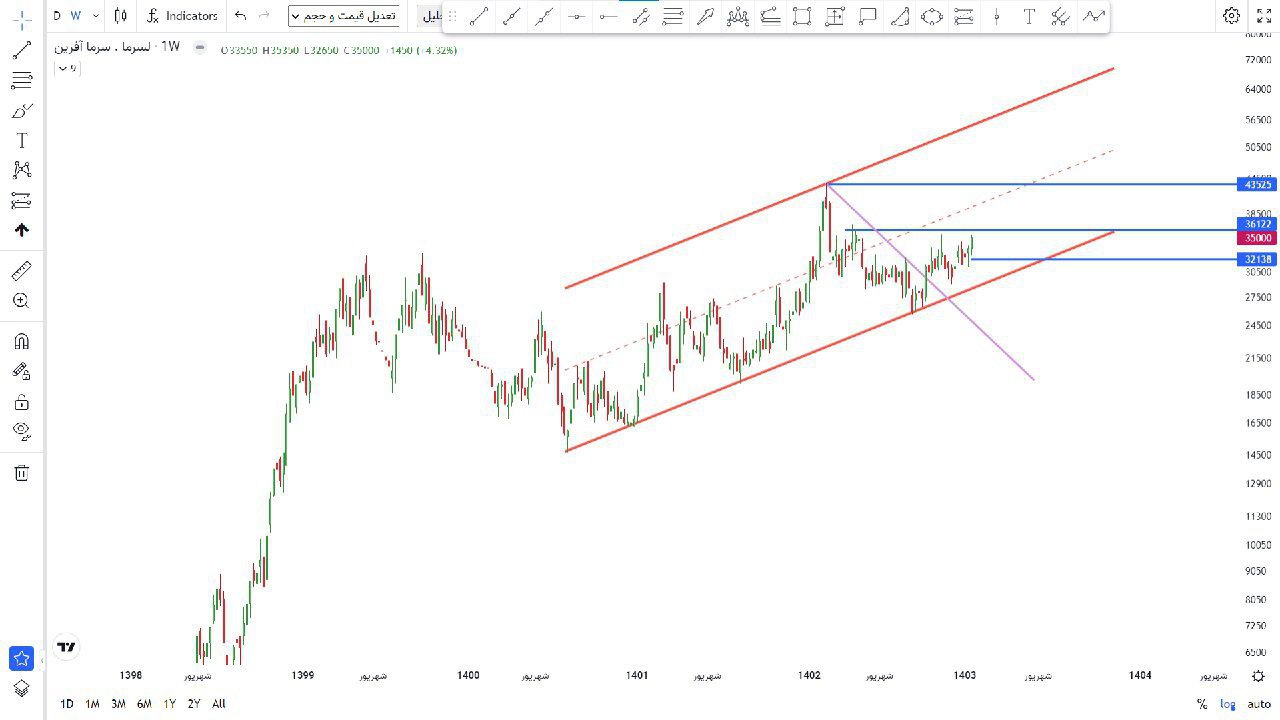
Task: Toggle stay in drawing mode
Action: [x=21, y=371]
